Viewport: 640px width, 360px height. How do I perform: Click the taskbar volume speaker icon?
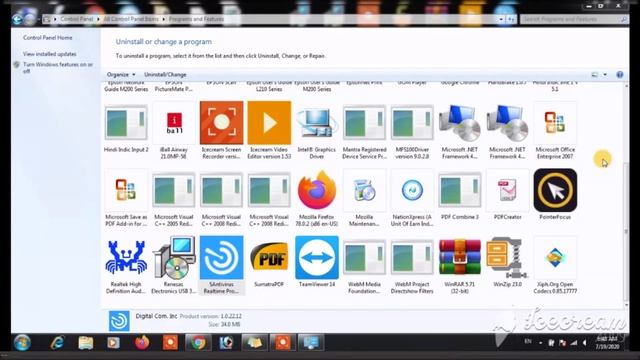(584, 343)
